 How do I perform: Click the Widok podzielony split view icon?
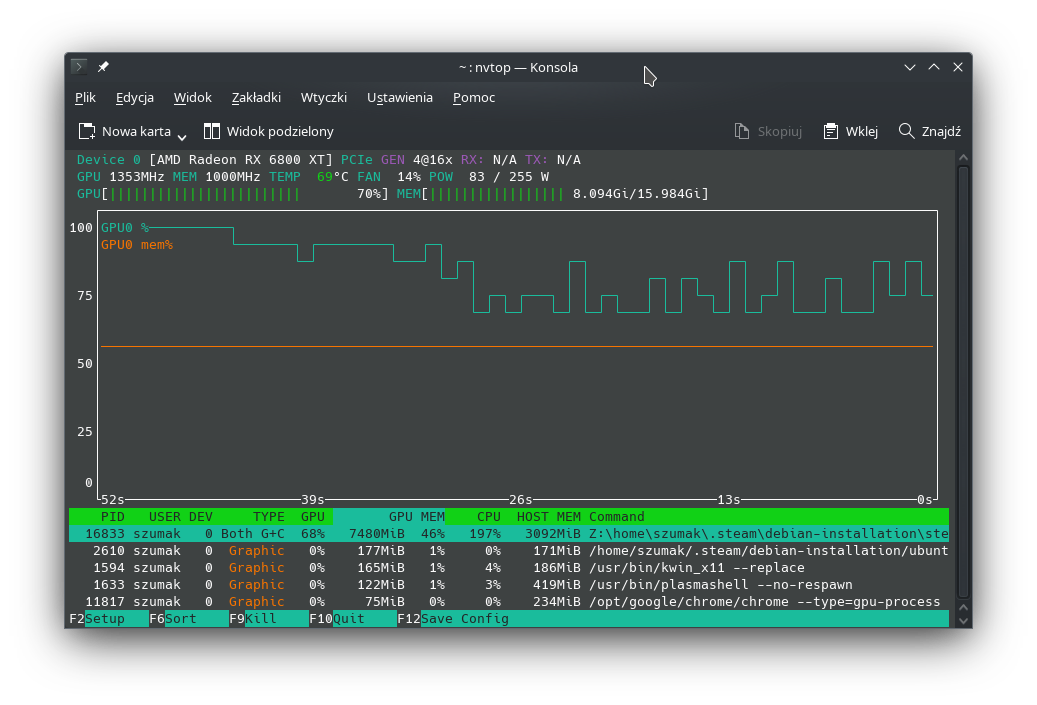coord(212,131)
